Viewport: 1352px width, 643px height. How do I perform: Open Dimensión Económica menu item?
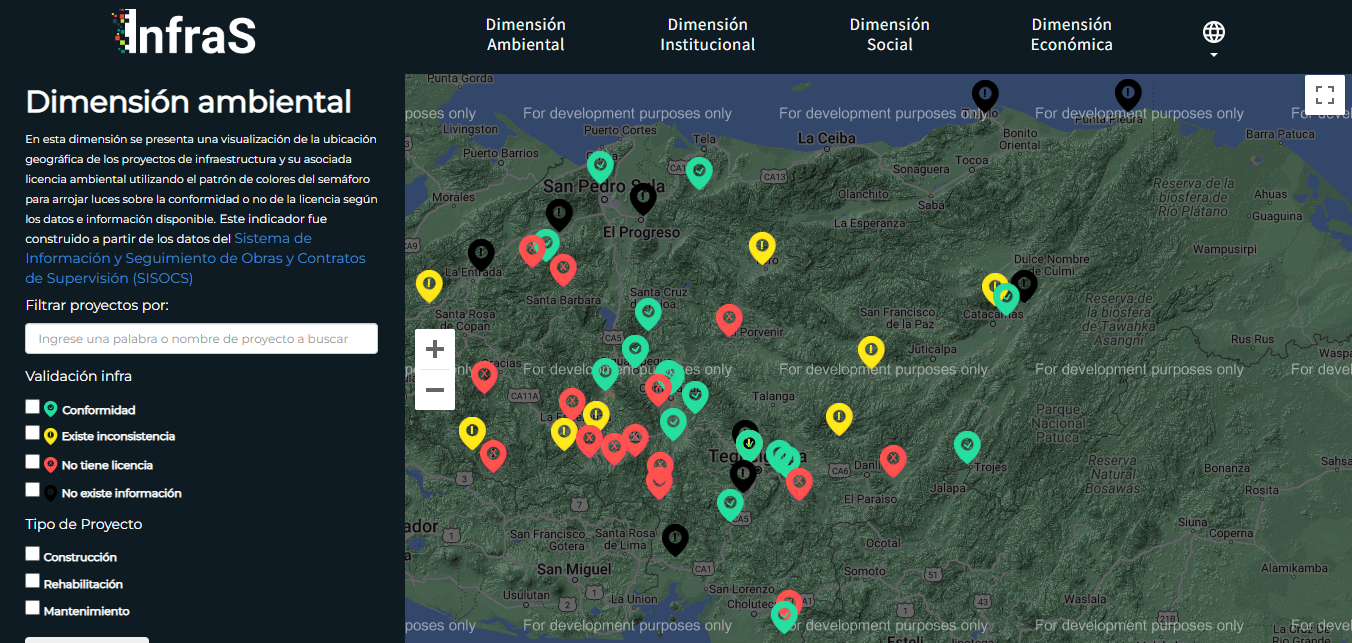(x=1072, y=34)
